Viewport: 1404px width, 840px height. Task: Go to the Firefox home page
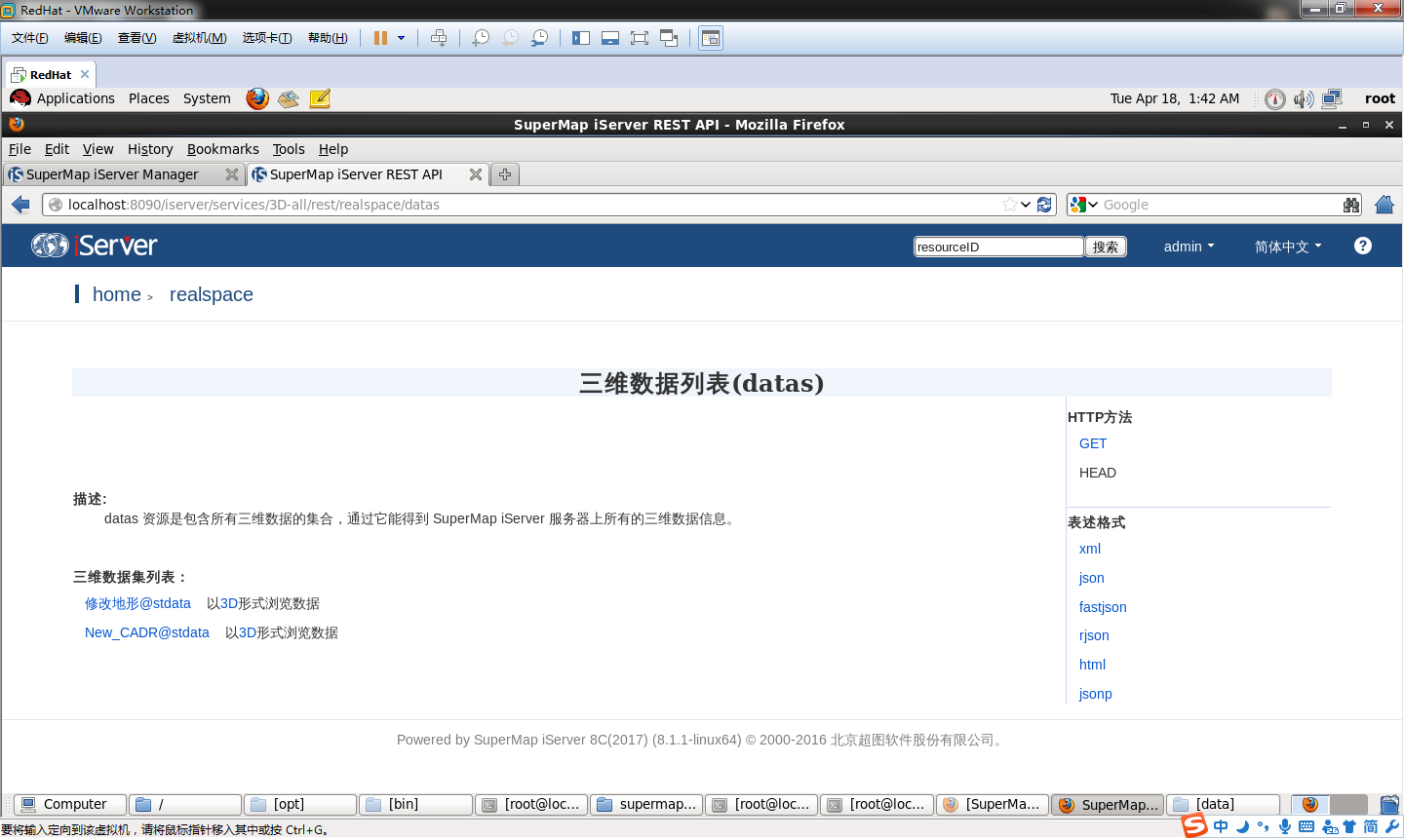(x=1384, y=205)
